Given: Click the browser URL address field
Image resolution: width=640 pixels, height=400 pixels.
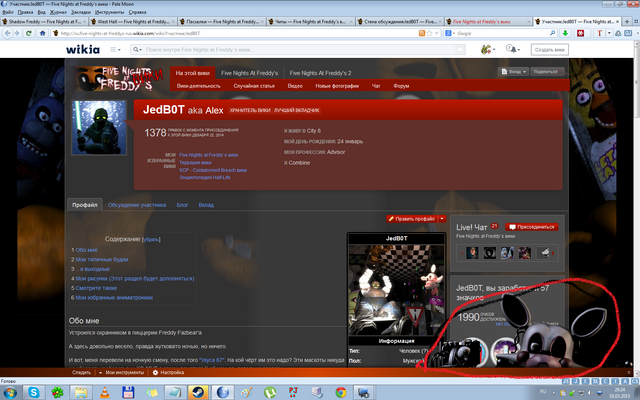Looking at the screenshot, I should point(239,33).
